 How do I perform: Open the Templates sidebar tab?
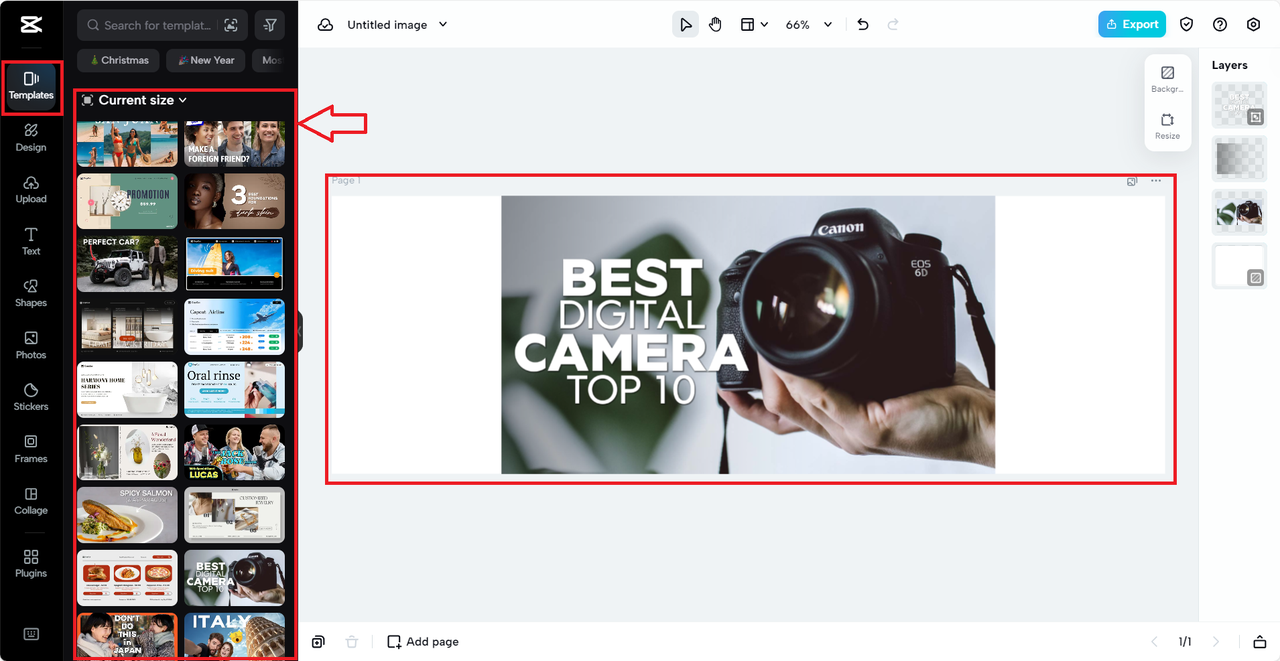[31, 86]
